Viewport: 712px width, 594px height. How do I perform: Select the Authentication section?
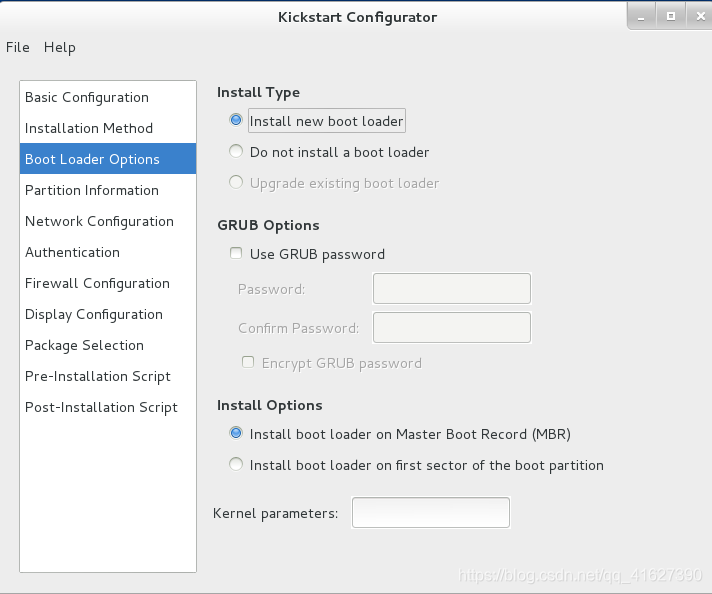click(108, 252)
